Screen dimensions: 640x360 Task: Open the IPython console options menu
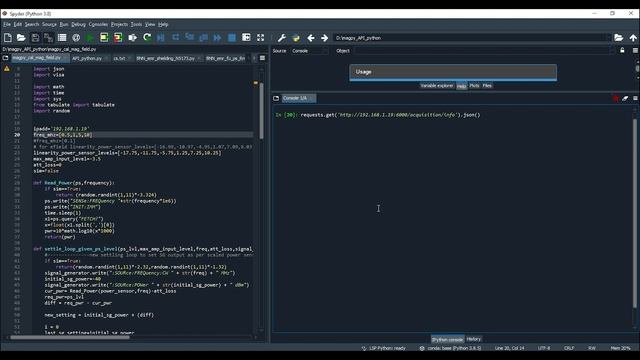point(636,98)
